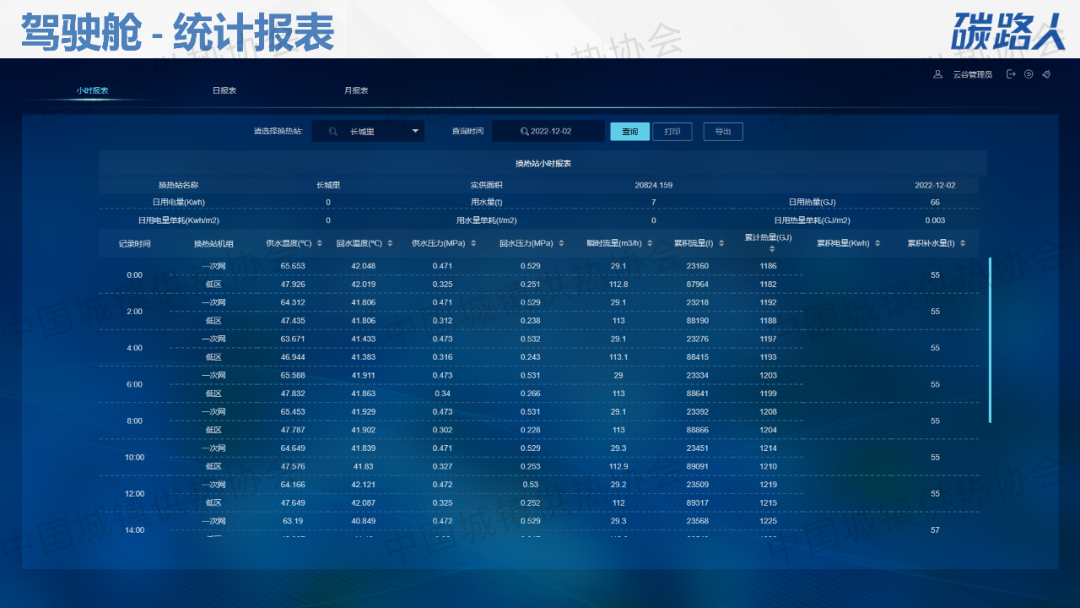The height and width of the screenshot is (608, 1080).
Task: Click search icon in station selector
Action: (x=333, y=131)
